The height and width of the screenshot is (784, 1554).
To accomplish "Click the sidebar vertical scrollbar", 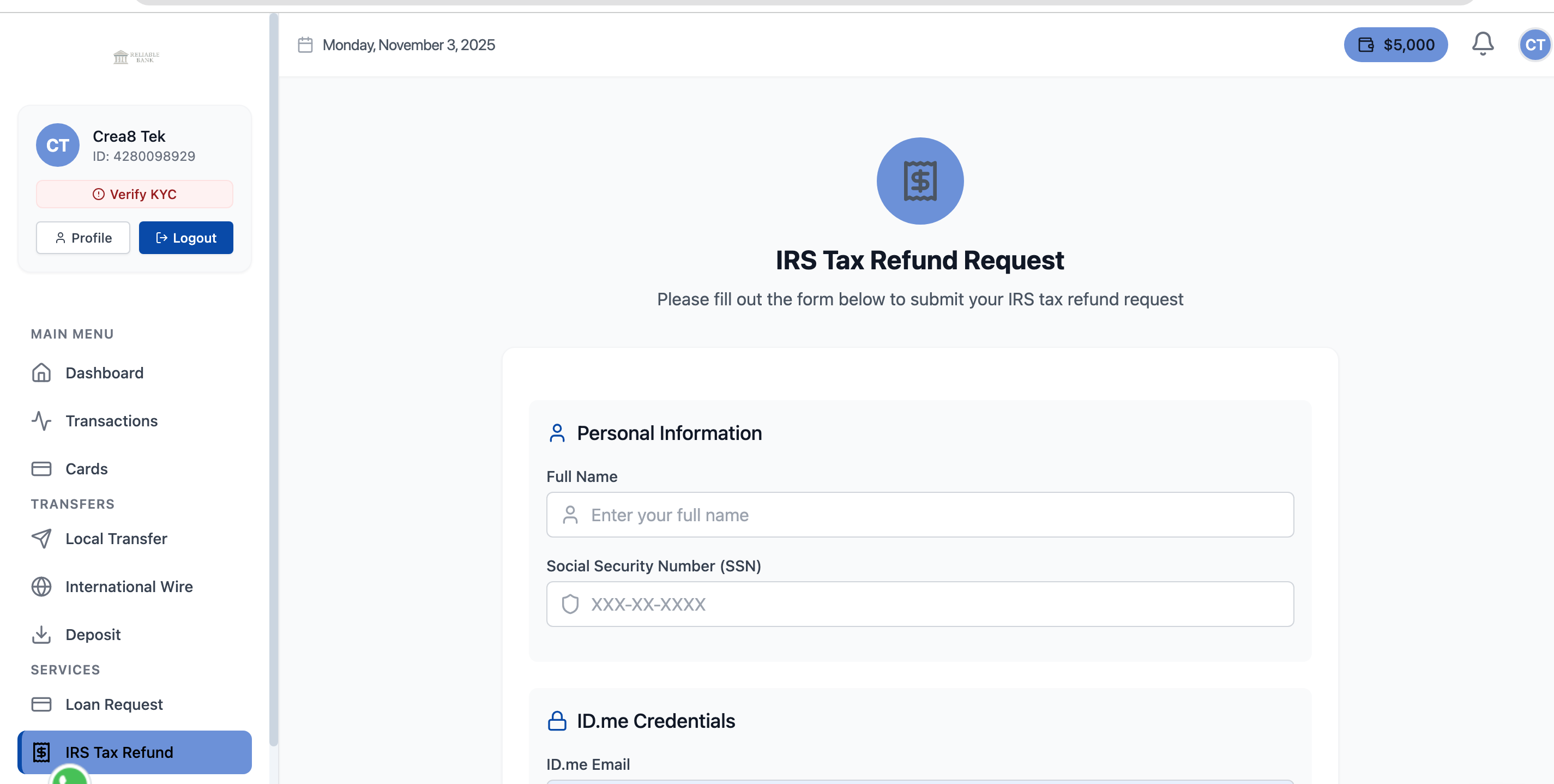I will (x=273, y=380).
